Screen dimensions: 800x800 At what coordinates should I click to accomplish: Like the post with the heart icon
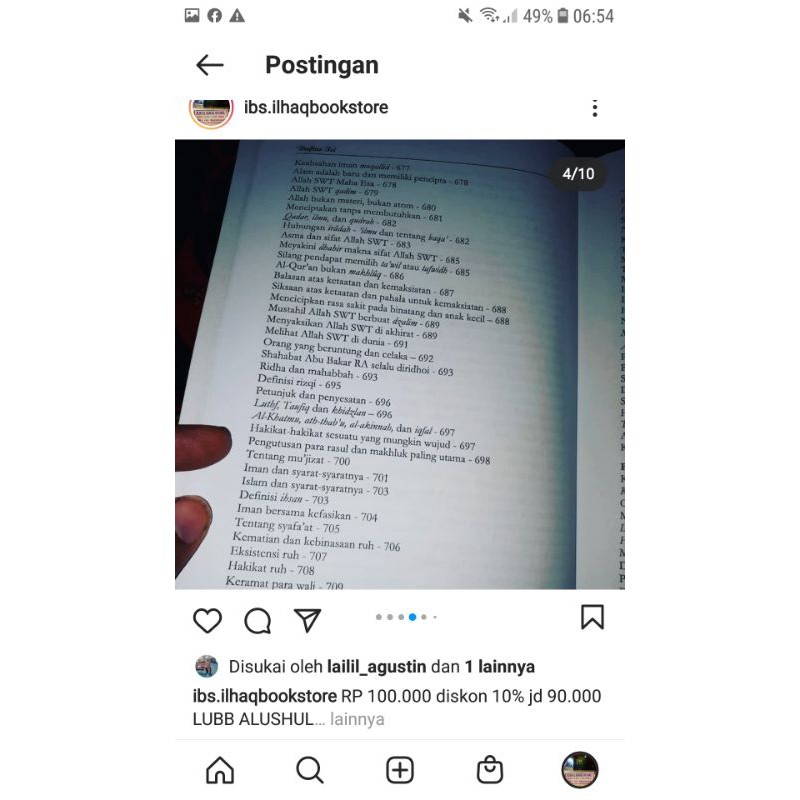pos(207,620)
